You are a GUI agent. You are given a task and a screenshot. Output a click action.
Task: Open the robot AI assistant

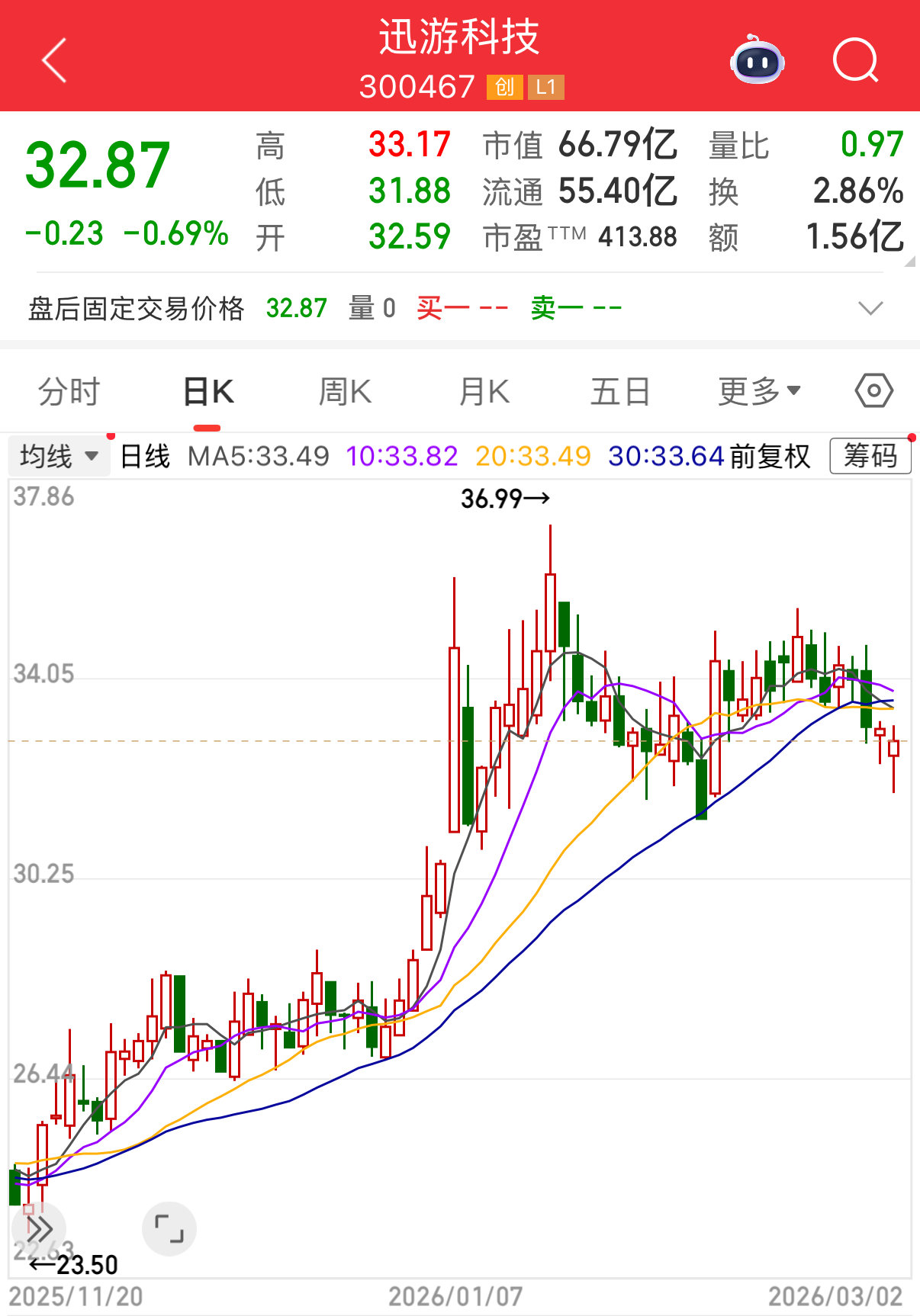pos(757,61)
